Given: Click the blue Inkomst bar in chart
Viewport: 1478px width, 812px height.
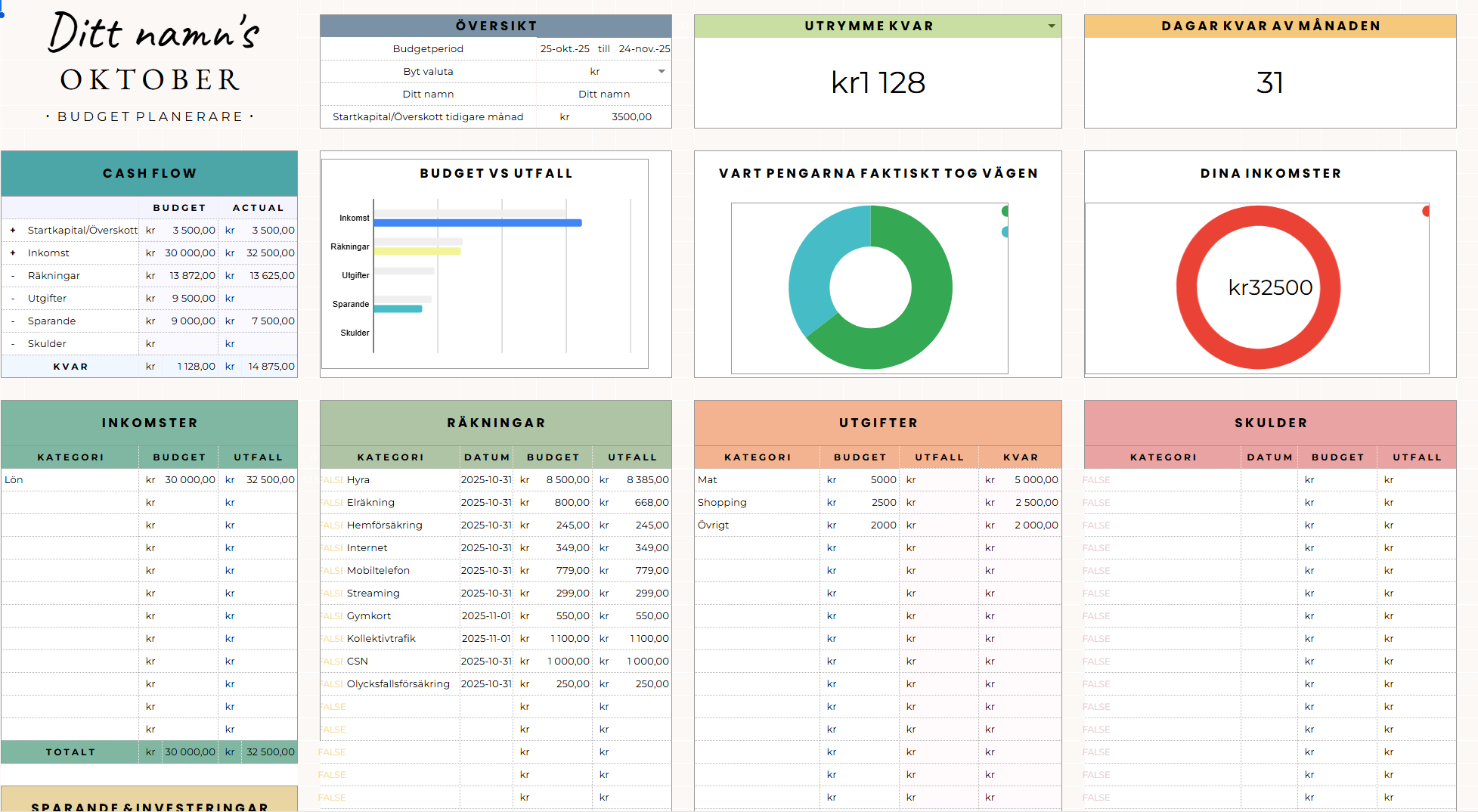Looking at the screenshot, I should click(477, 223).
